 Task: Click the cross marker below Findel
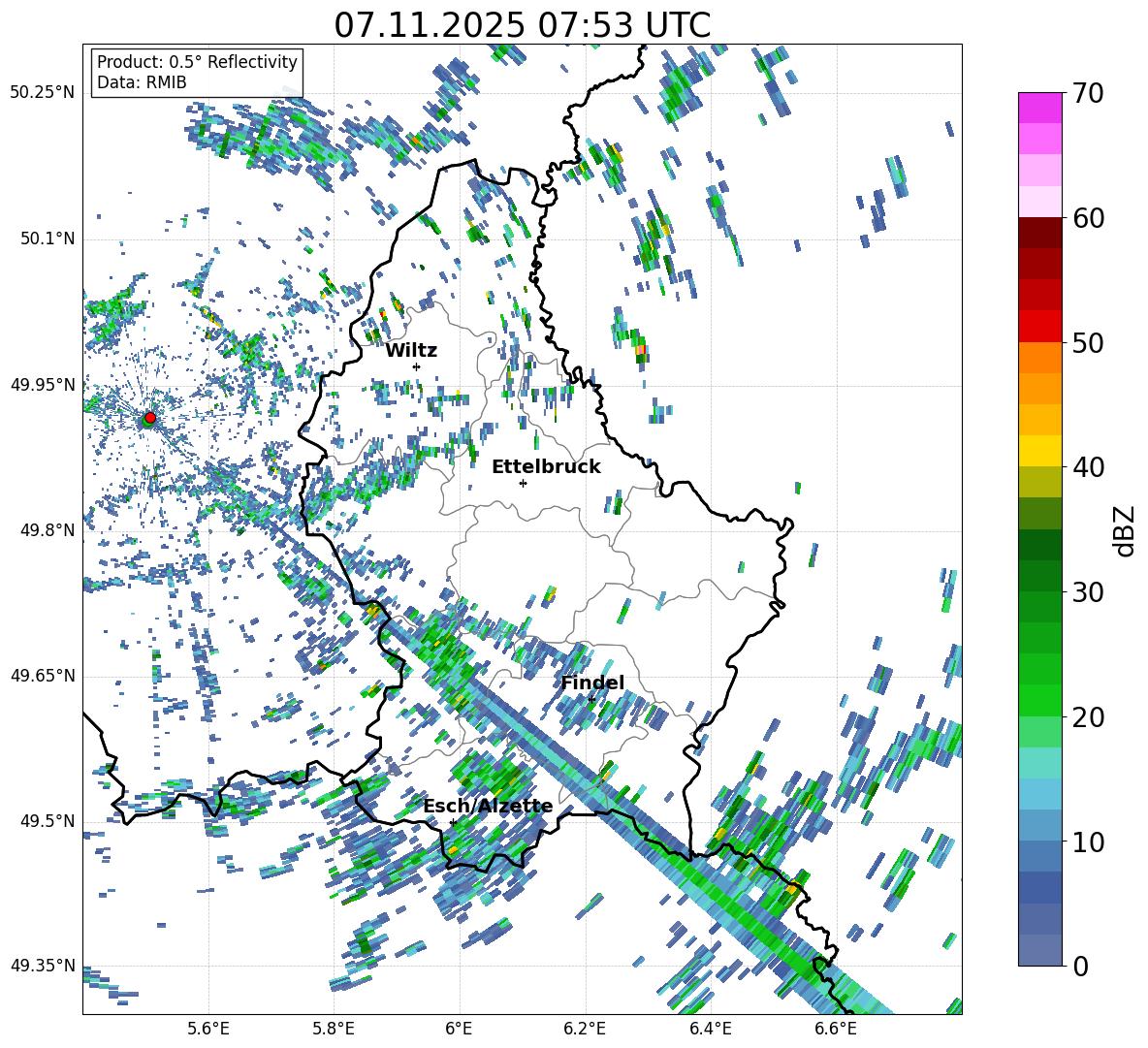(591, 700)
